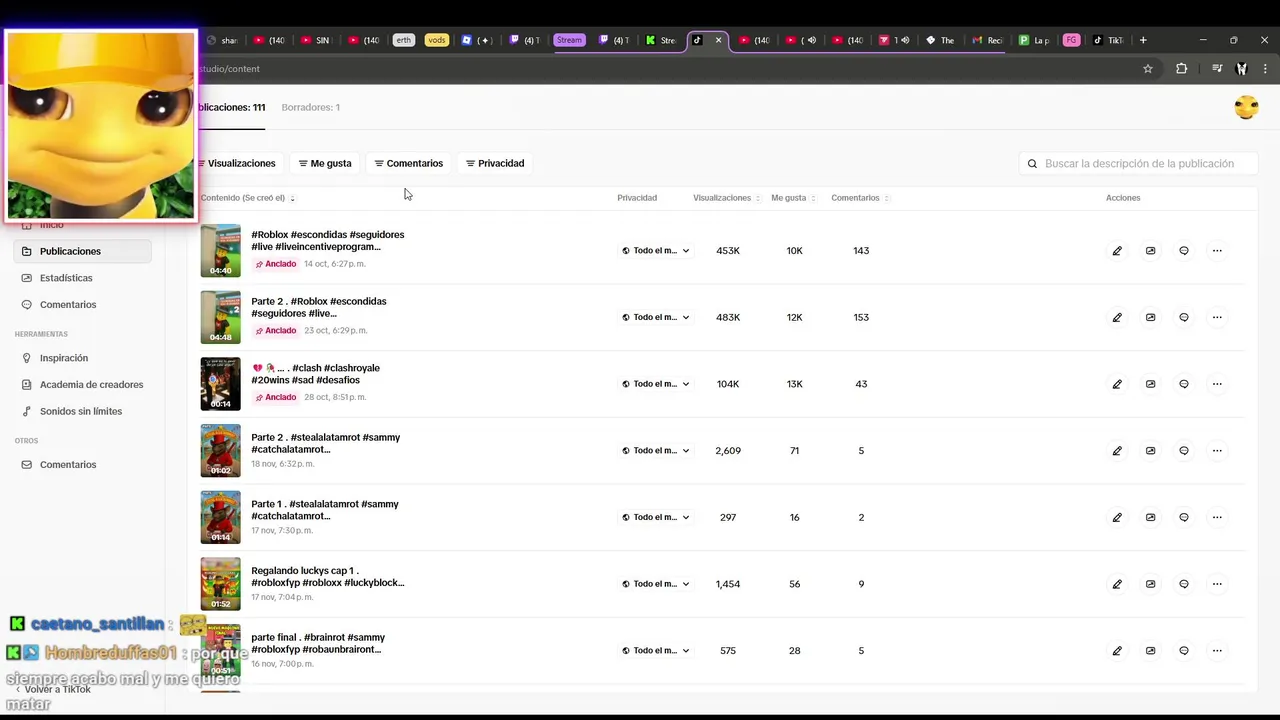Open the browser extensions puzzle icon
Image resolution: width=1280 pixels, height=720 pixels.
1181,69
